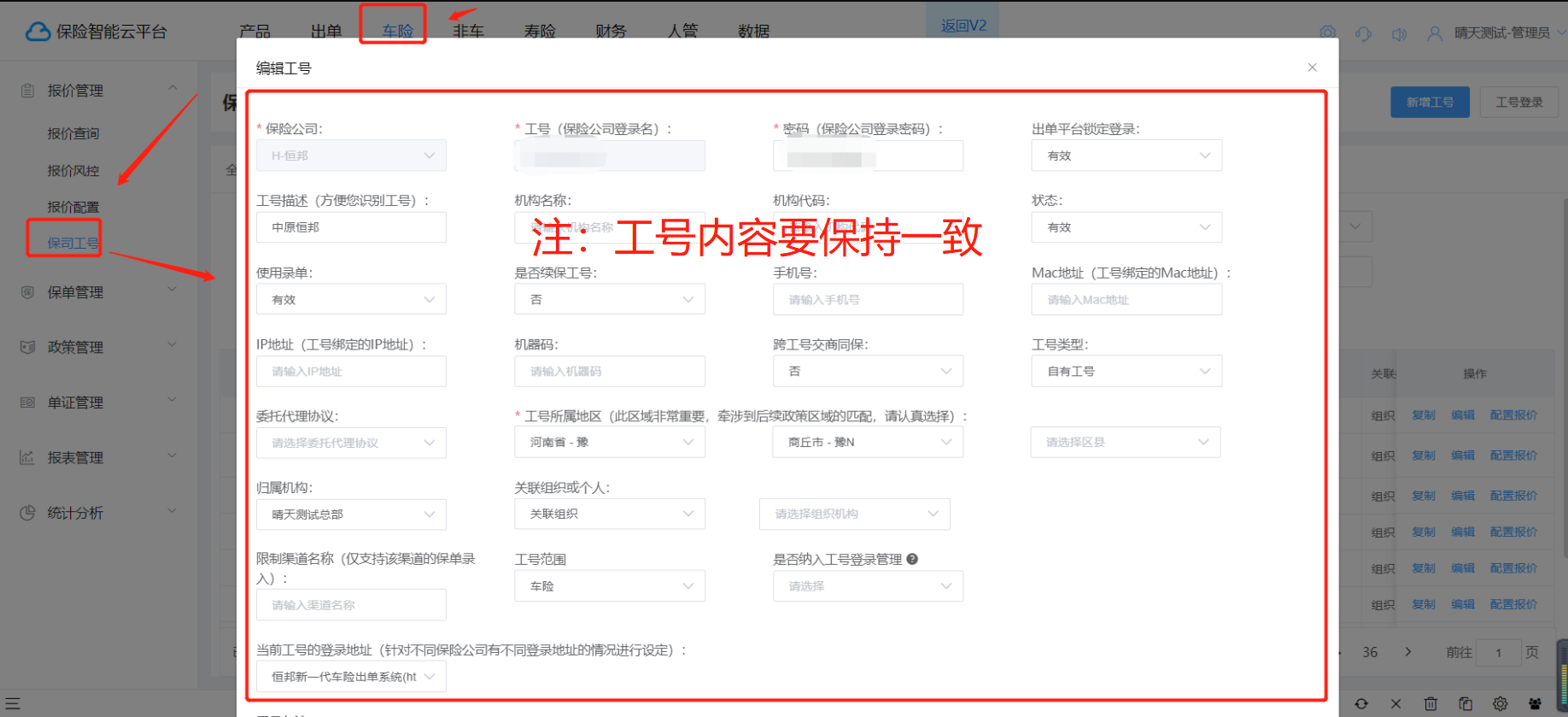This screenshot has height=717, width=1568.
Task: Open the province dropdown showing 河南省 - 豫
Action: click(x=610, y=442)
